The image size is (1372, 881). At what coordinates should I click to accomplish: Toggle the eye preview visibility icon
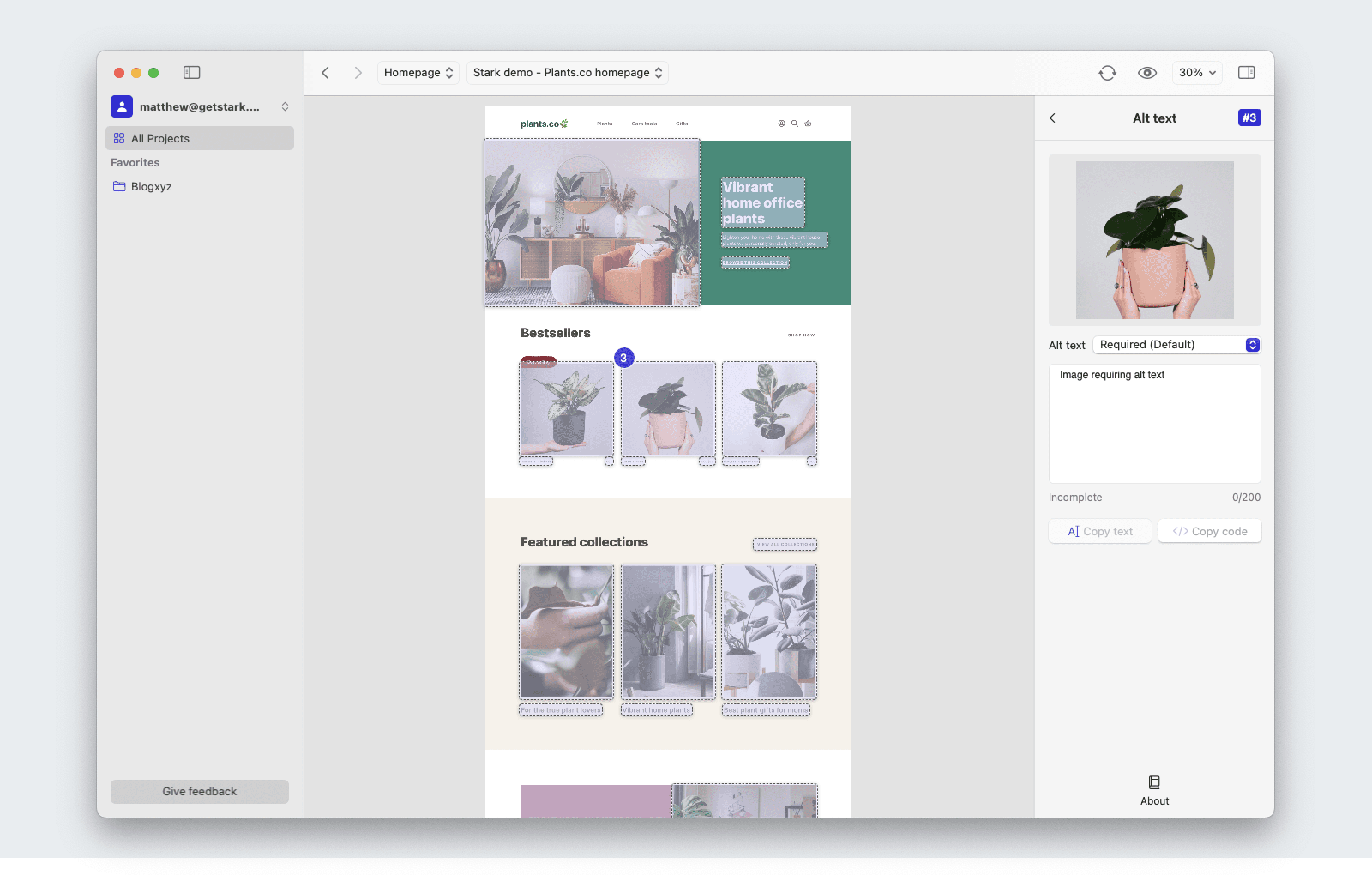(x=1147, y=72)
